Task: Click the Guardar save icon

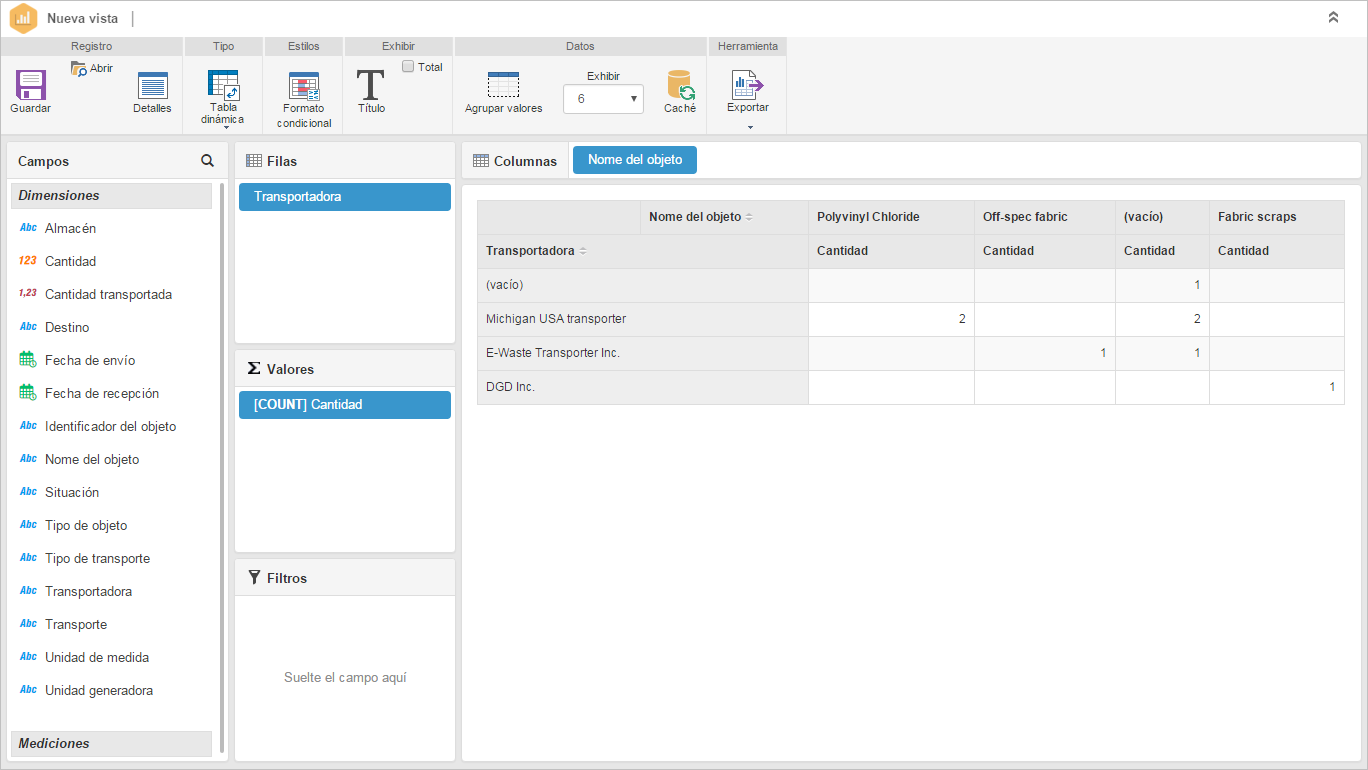Action: pos(30,84)
